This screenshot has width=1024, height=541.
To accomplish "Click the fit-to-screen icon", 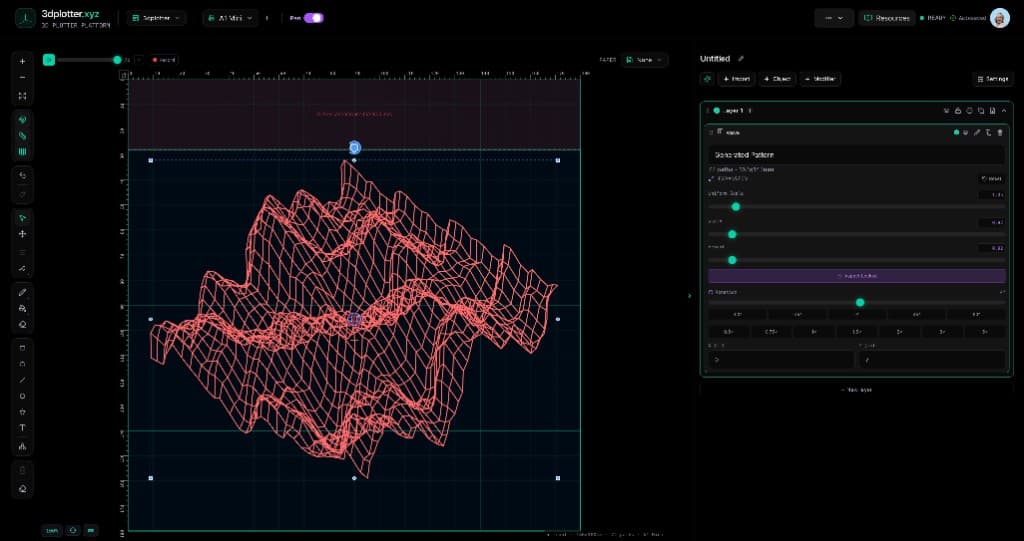I will (x=23, y=95).
